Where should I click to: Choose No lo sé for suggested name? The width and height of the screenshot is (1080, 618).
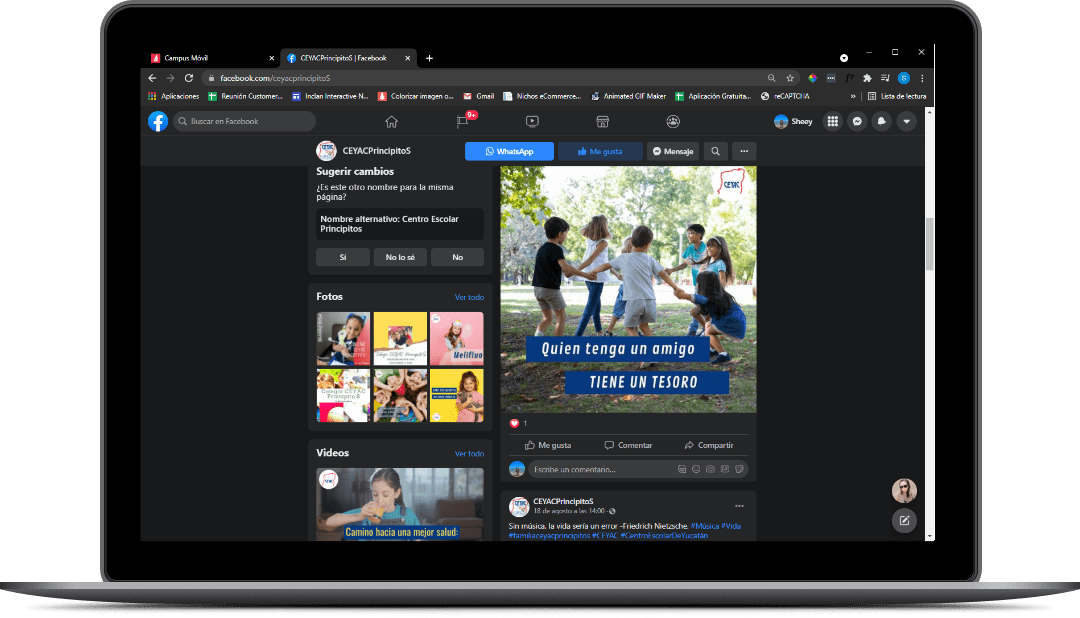pyautogui.click(x=400, y=257)
